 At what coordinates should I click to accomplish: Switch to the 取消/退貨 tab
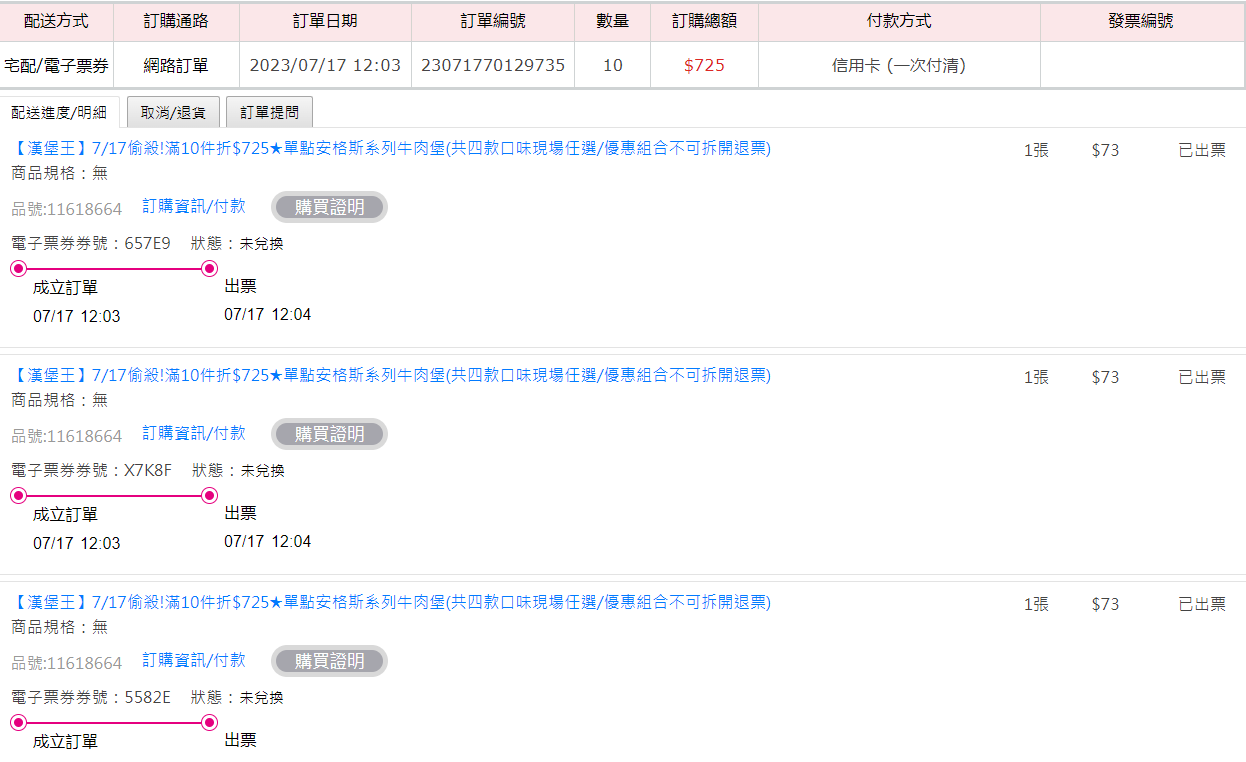click(173, 113)
